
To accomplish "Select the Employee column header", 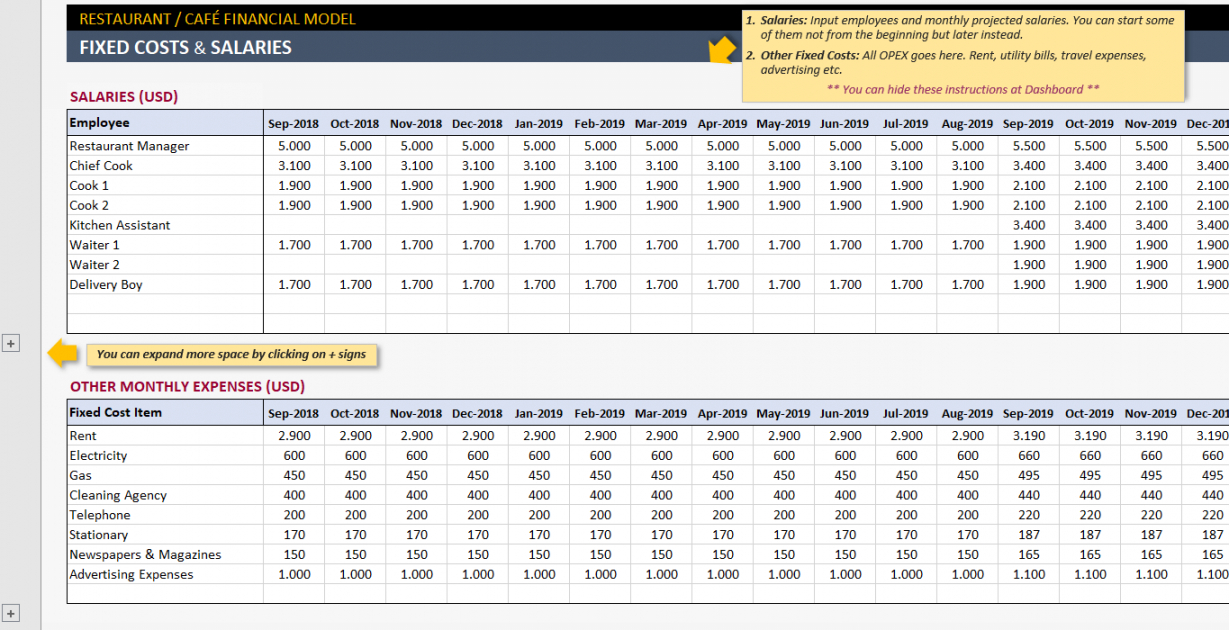I will [x=165, y=123].
